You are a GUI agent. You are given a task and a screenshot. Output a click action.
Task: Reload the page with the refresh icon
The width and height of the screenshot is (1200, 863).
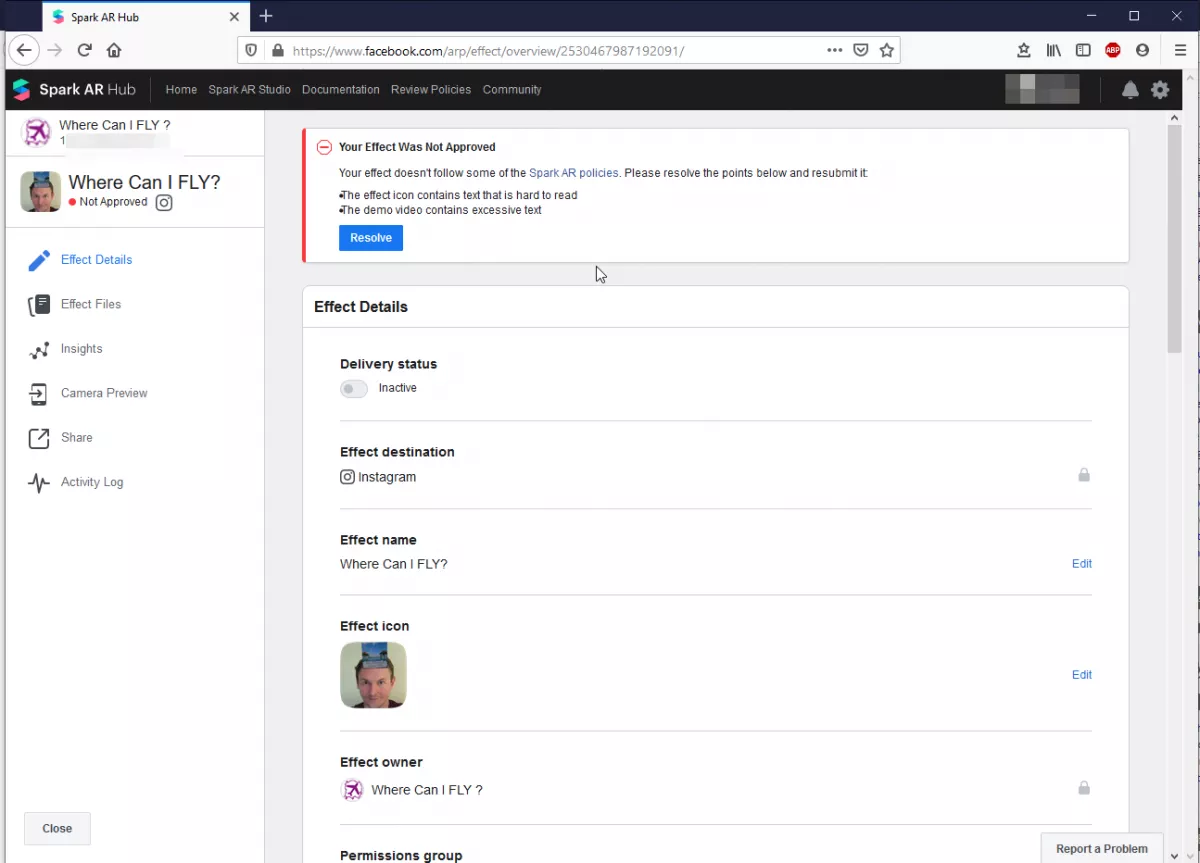[x=85, y=50]
